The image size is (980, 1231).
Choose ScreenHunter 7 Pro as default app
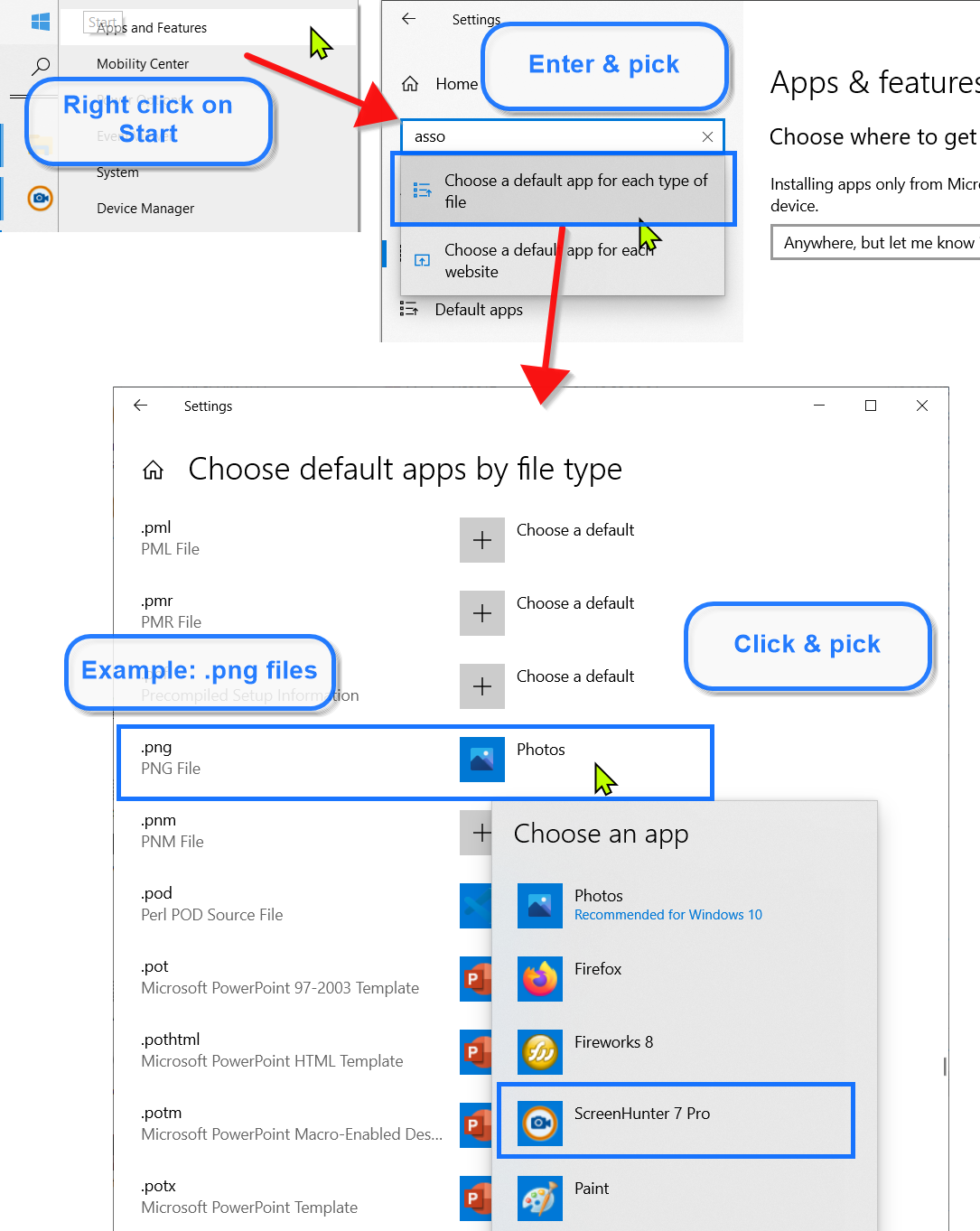click(x=641, y=1114)
